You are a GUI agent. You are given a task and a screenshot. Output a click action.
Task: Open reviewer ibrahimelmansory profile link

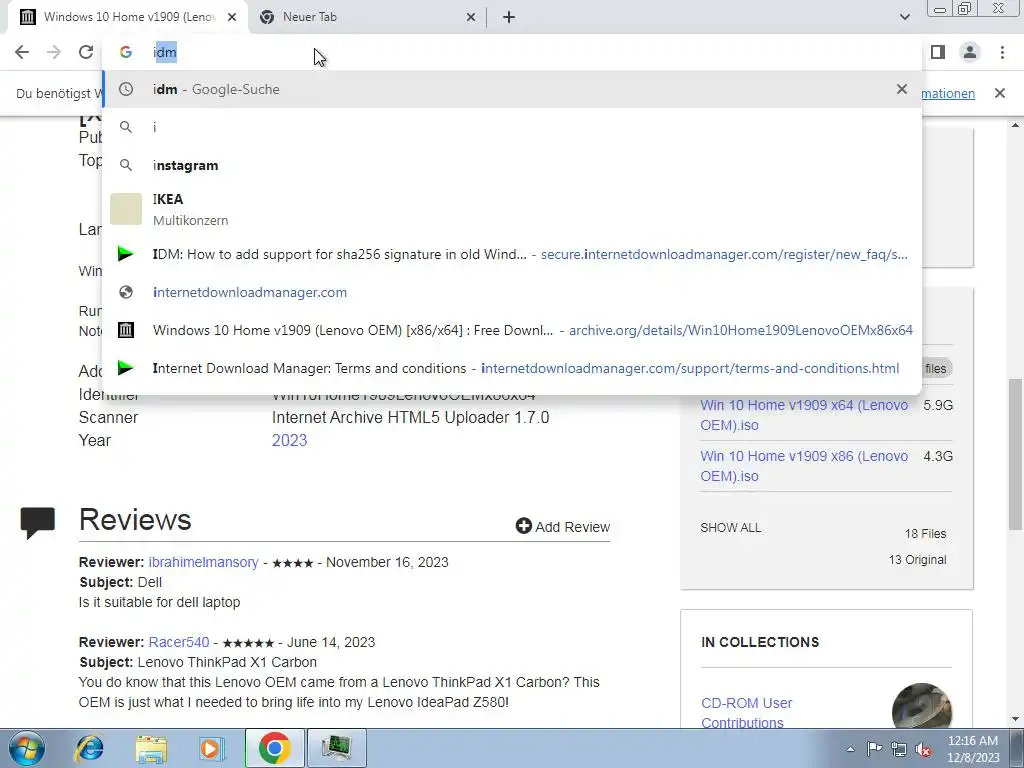[x=203, y=562]
